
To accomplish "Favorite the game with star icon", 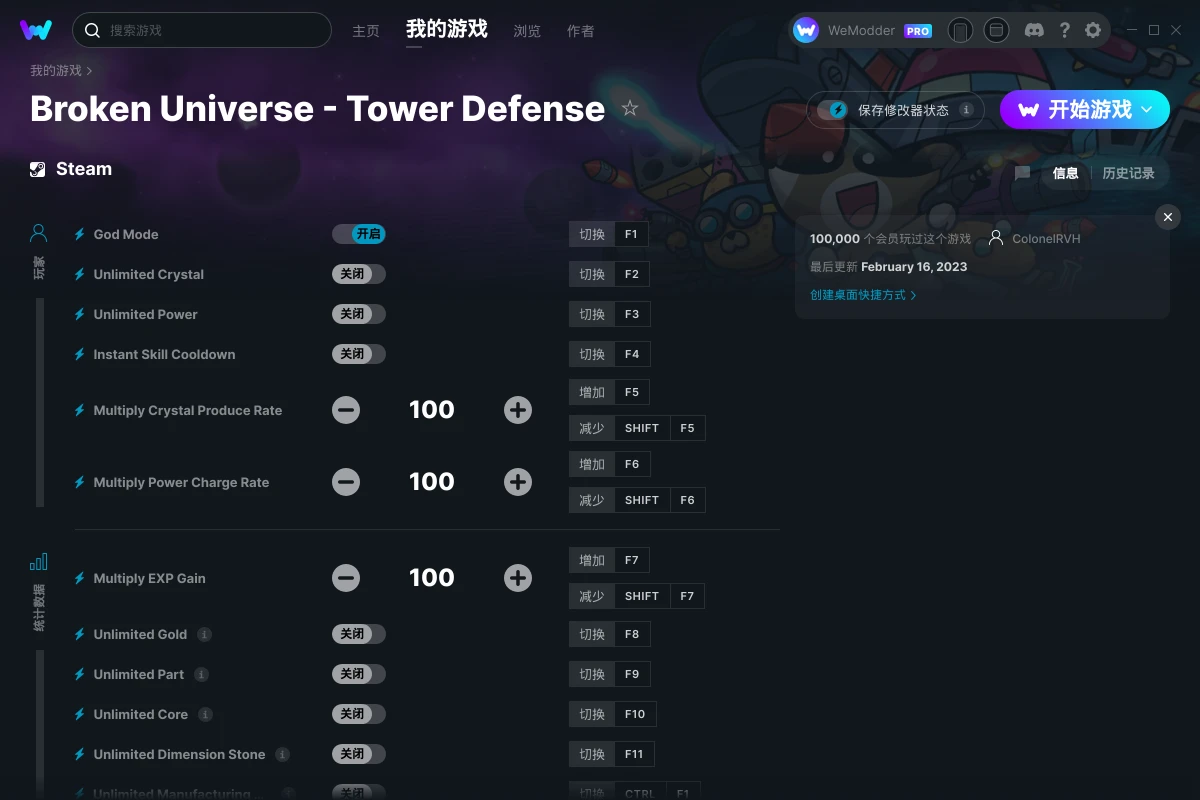I will pyautogui.click(x=630, y=108).
